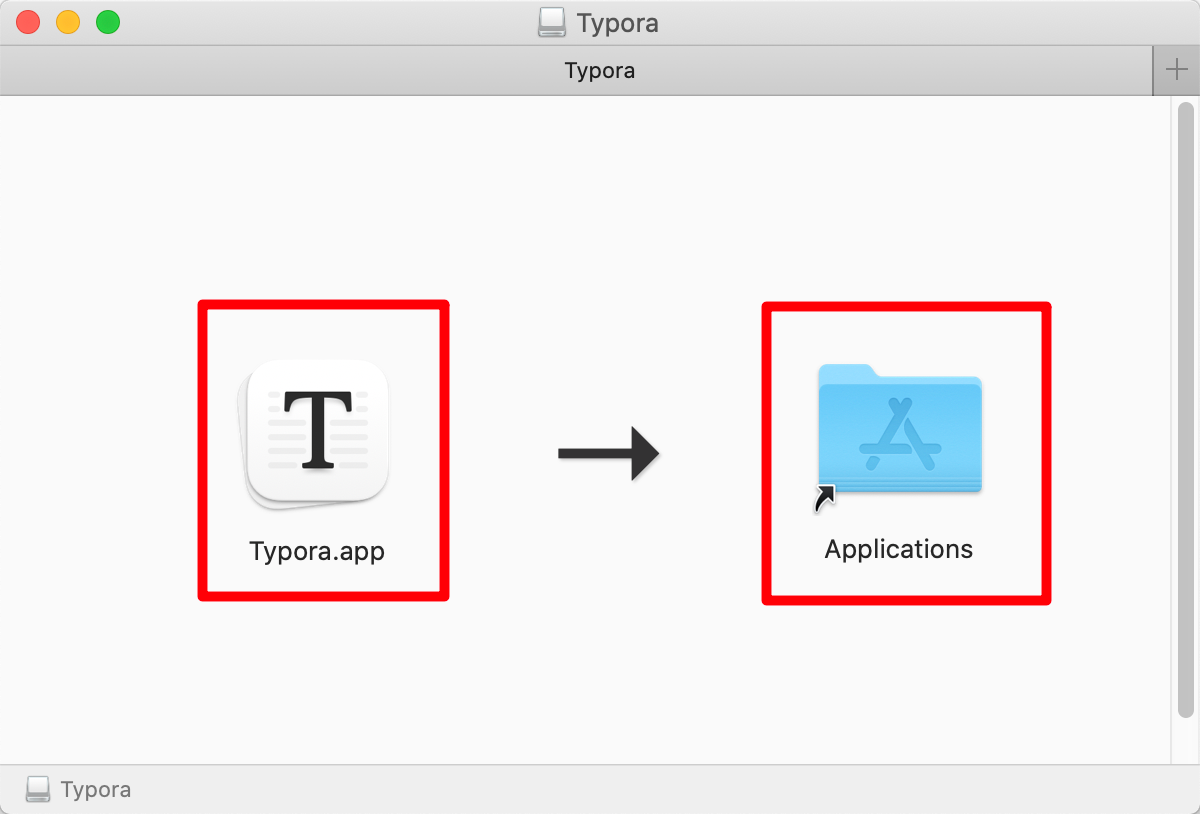Select the Applications folder shortcut
The height and width of the screenshot is (814, 1200).
click(x=898, y=437)
